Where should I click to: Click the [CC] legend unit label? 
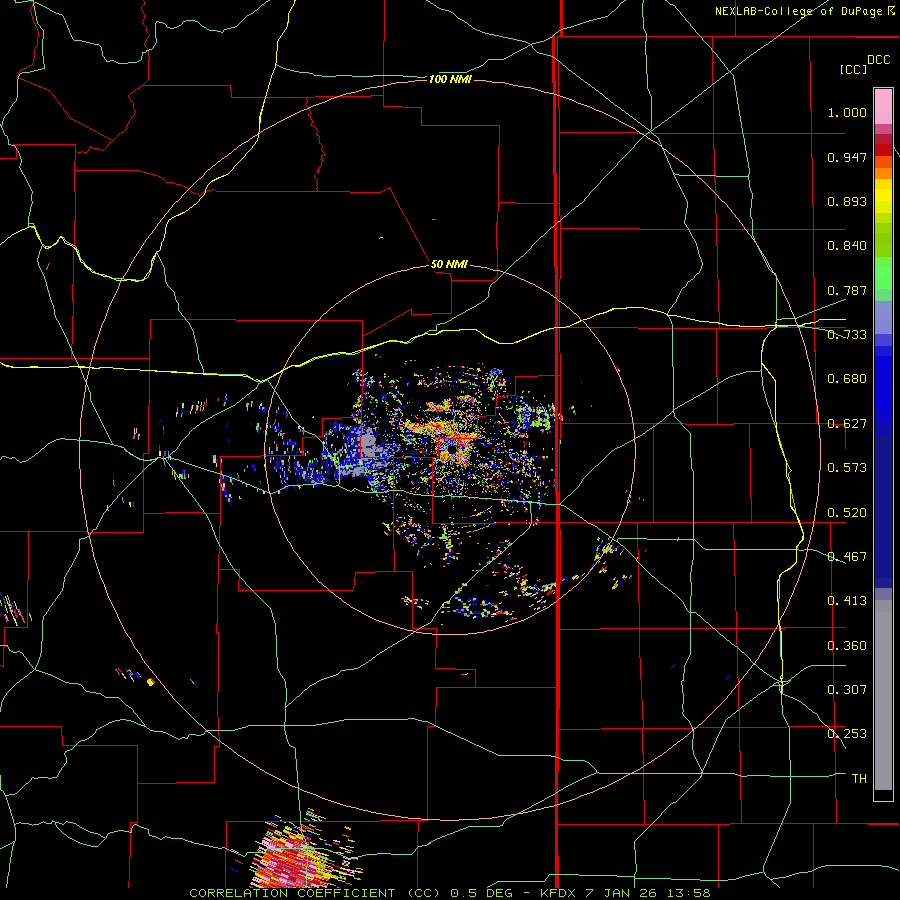(x=853, y=69)
